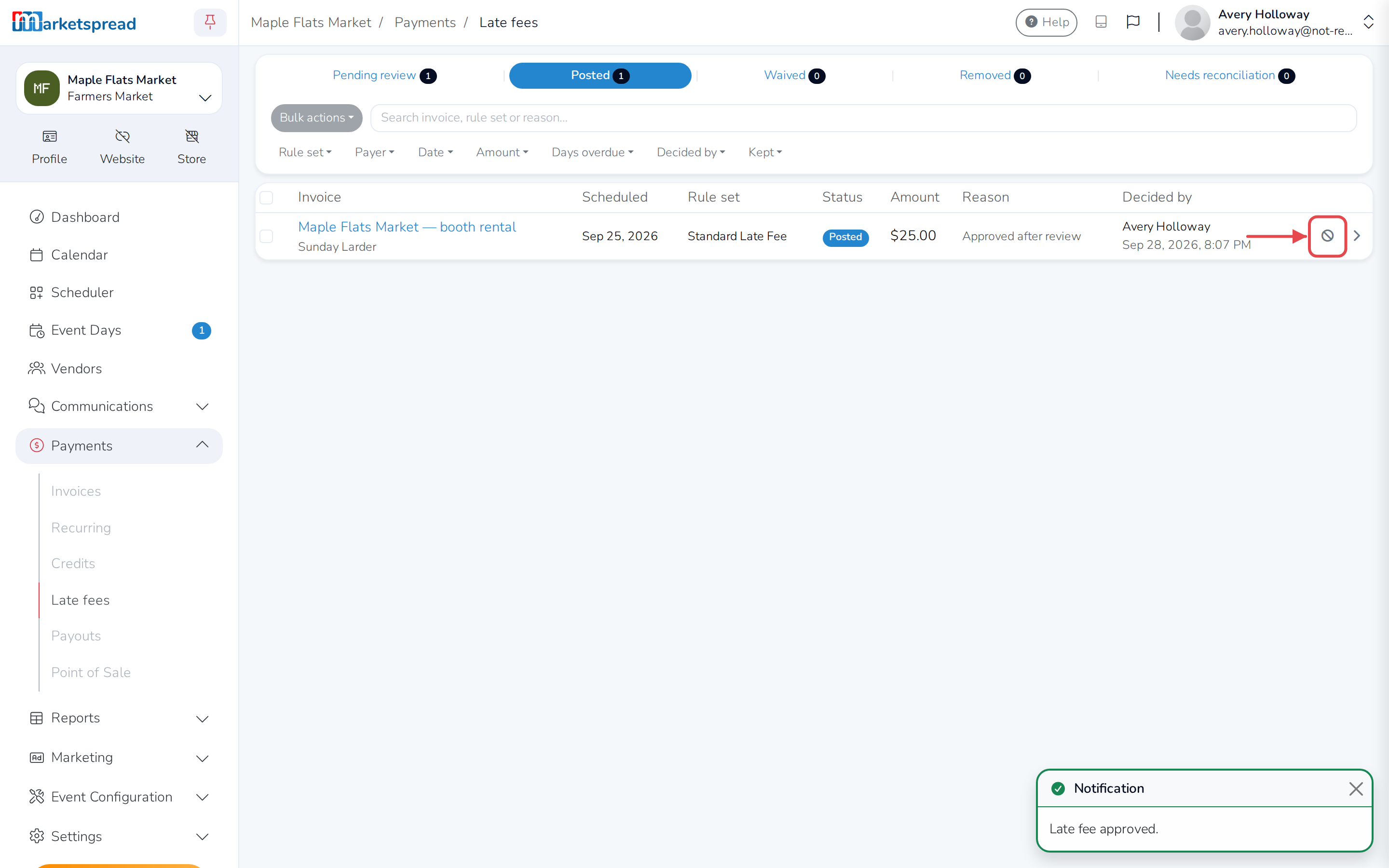Open the Bulk actions dropdown
Viewport: 1389px width, 868px height.
(x=316, y=118)
